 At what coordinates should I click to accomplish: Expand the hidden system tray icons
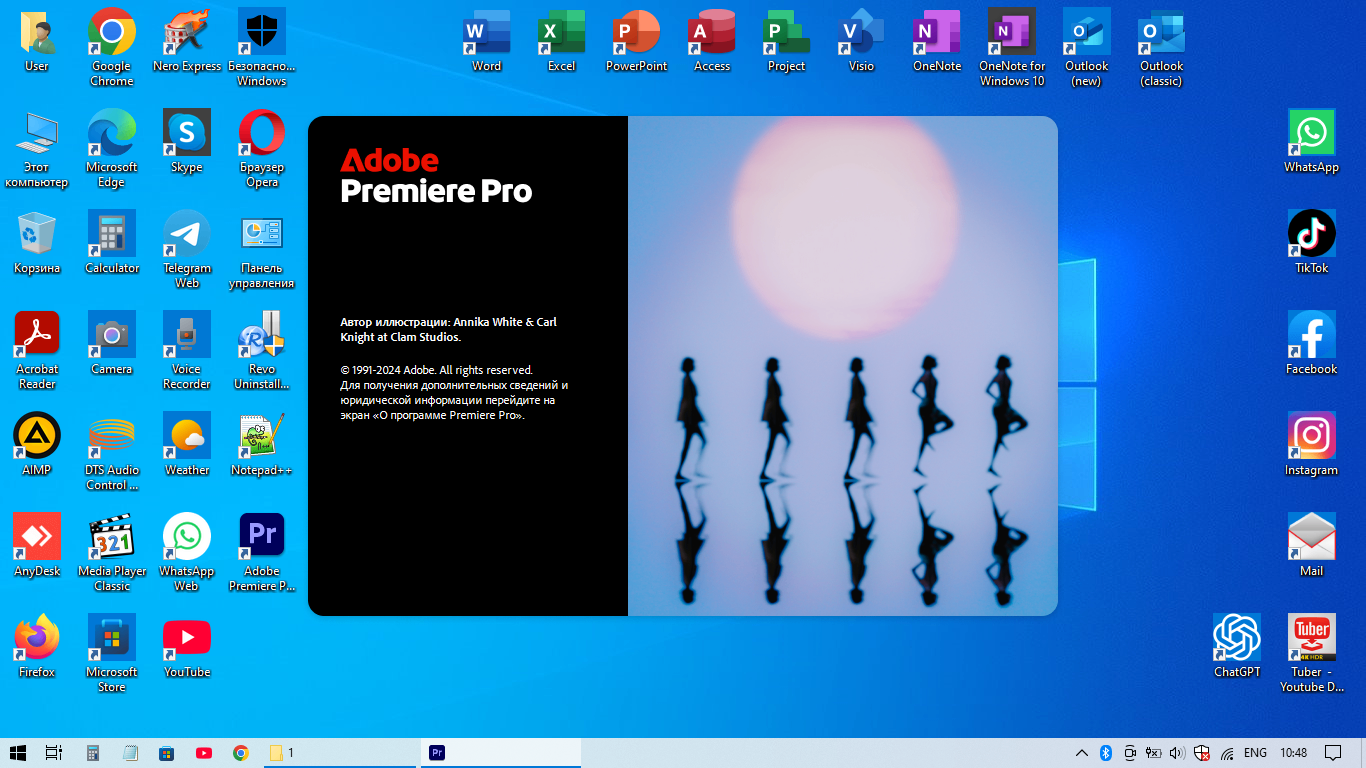click(x=1082, y=753)
